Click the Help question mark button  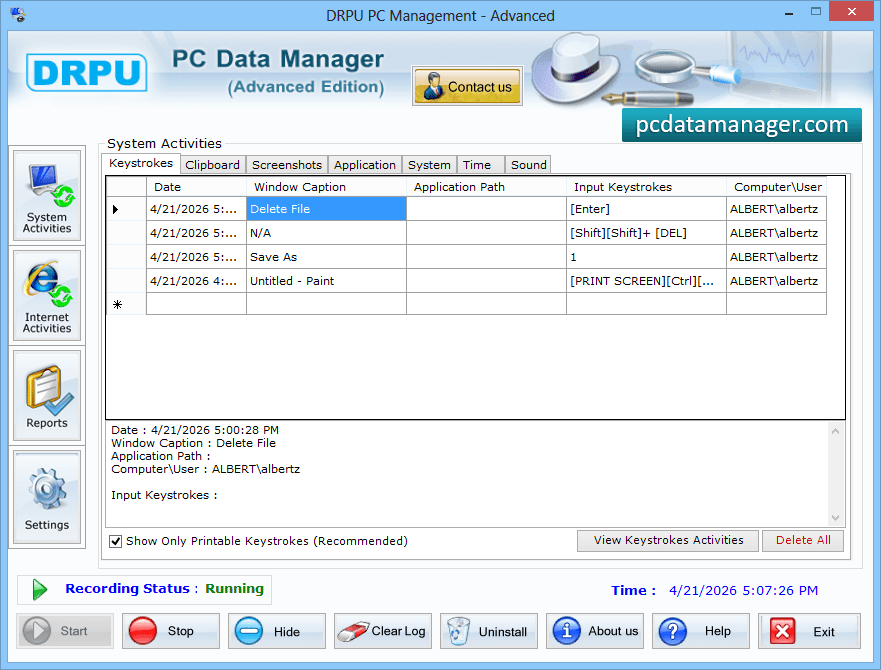click(x=701, y=631)
